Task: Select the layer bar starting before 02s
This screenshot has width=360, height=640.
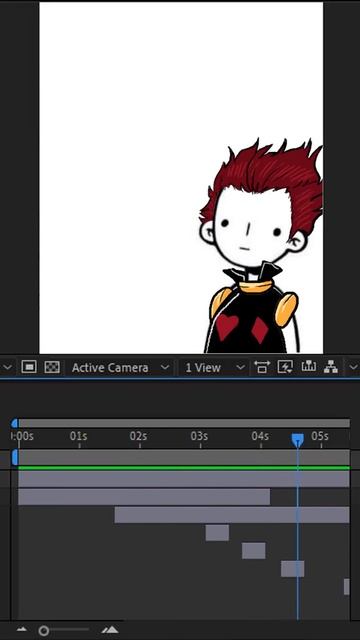Action: coord(232,515)
